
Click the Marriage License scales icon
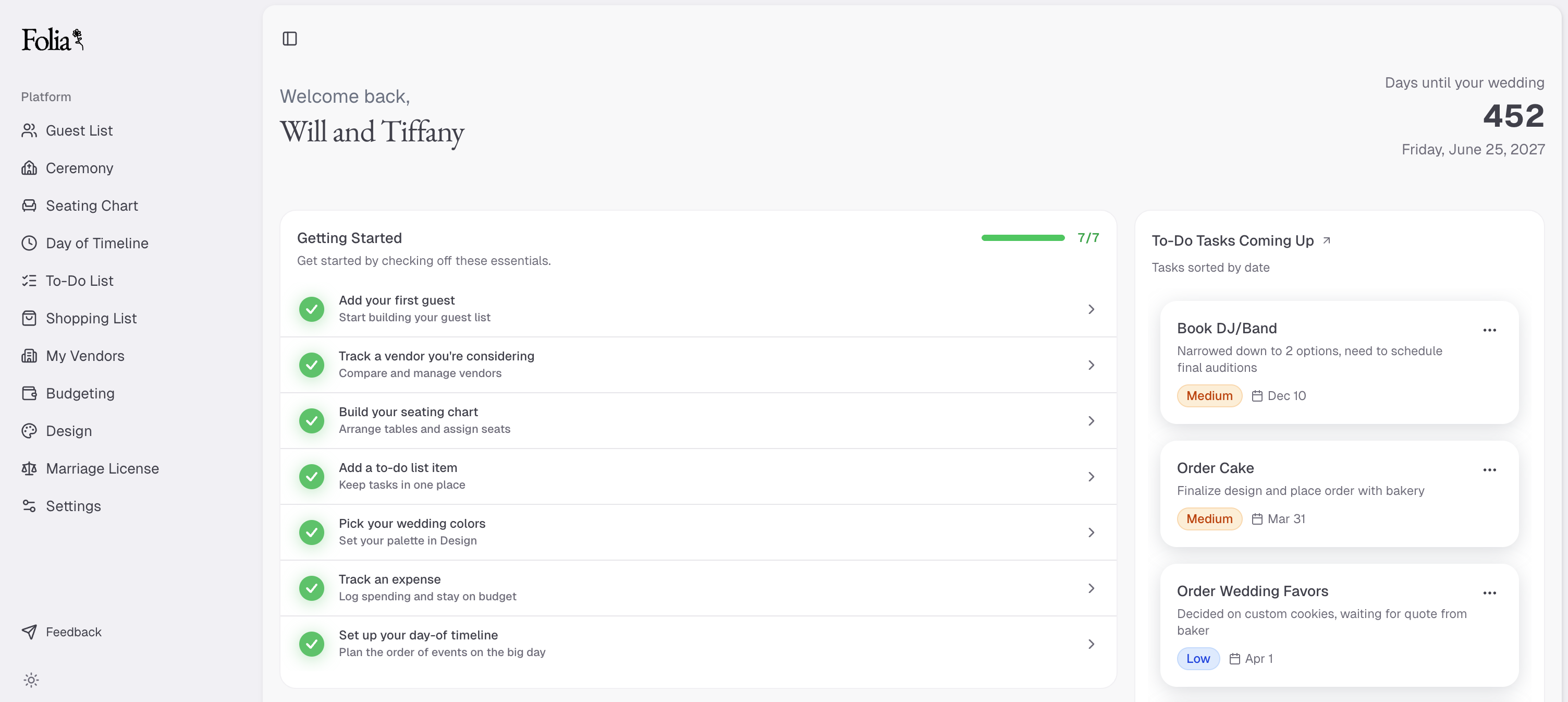click(30, 468)
